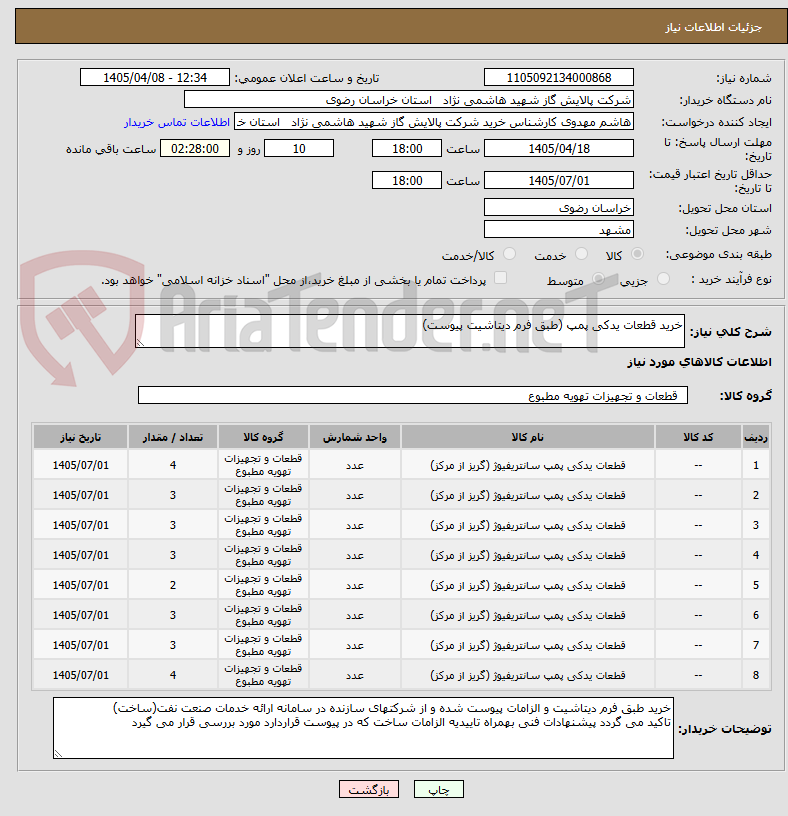Click the date 1405/07/01 in row 3
Screen dimensions: 788x816
81,525
